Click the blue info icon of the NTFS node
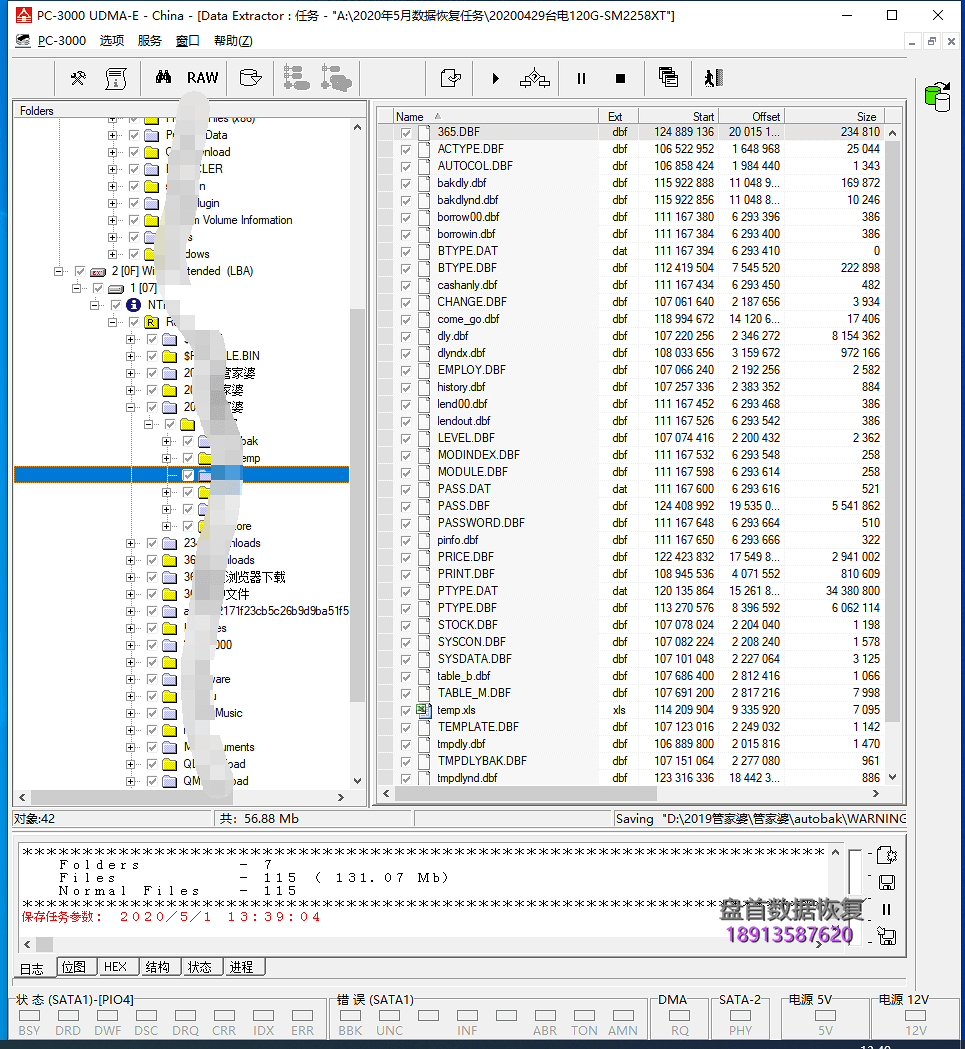This screenshot has height=1049, width=965. [134, 305]
